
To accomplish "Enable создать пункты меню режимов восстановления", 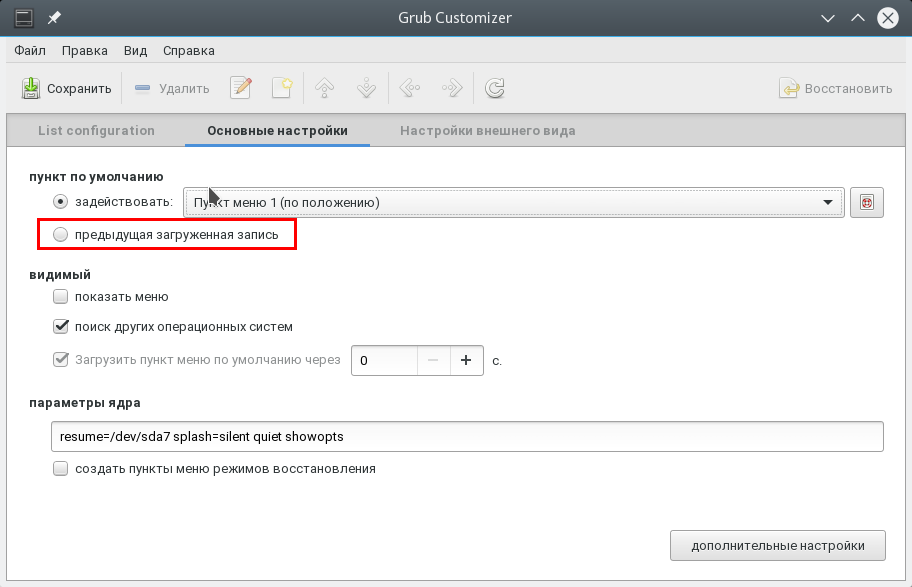I will coord(61,468).
